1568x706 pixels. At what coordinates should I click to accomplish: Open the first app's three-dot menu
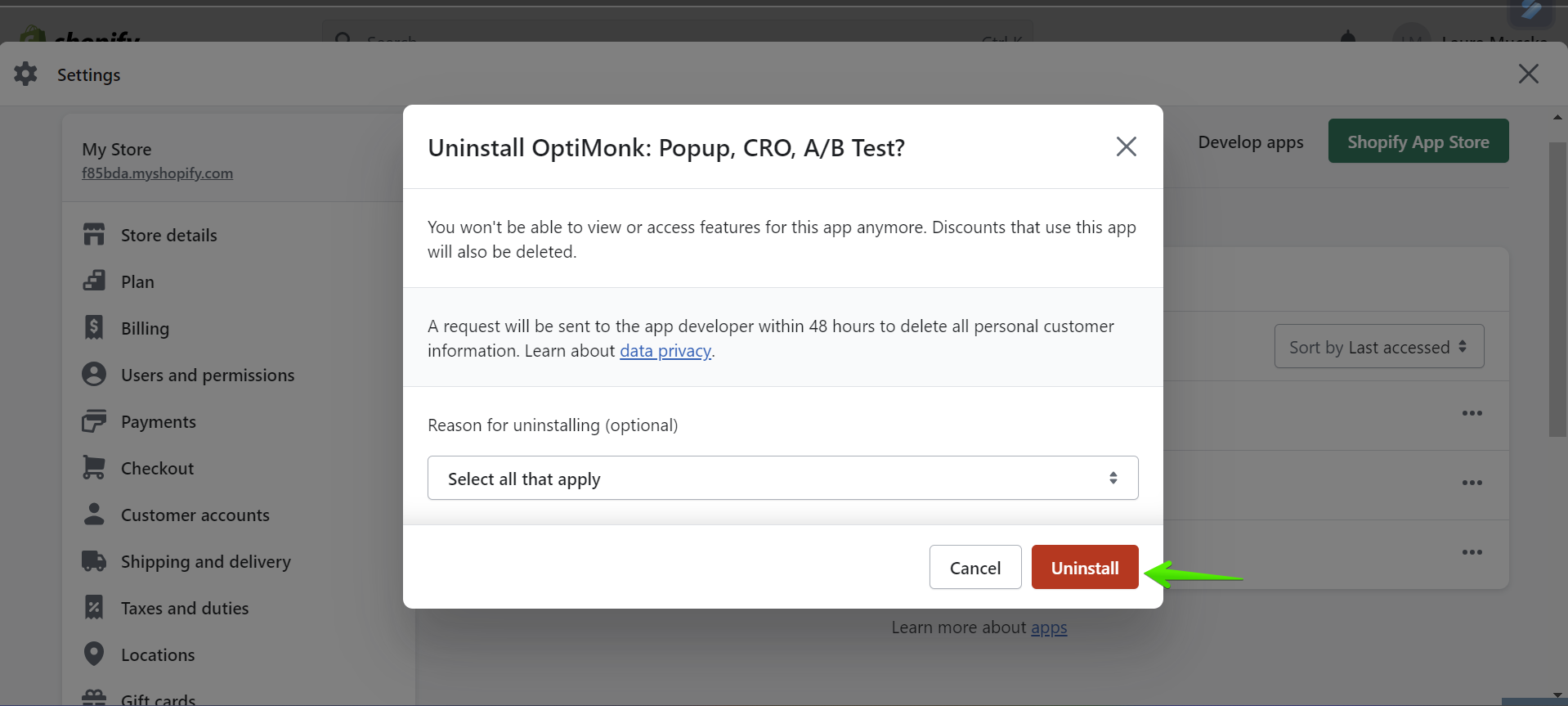[x=1472, y=413]
